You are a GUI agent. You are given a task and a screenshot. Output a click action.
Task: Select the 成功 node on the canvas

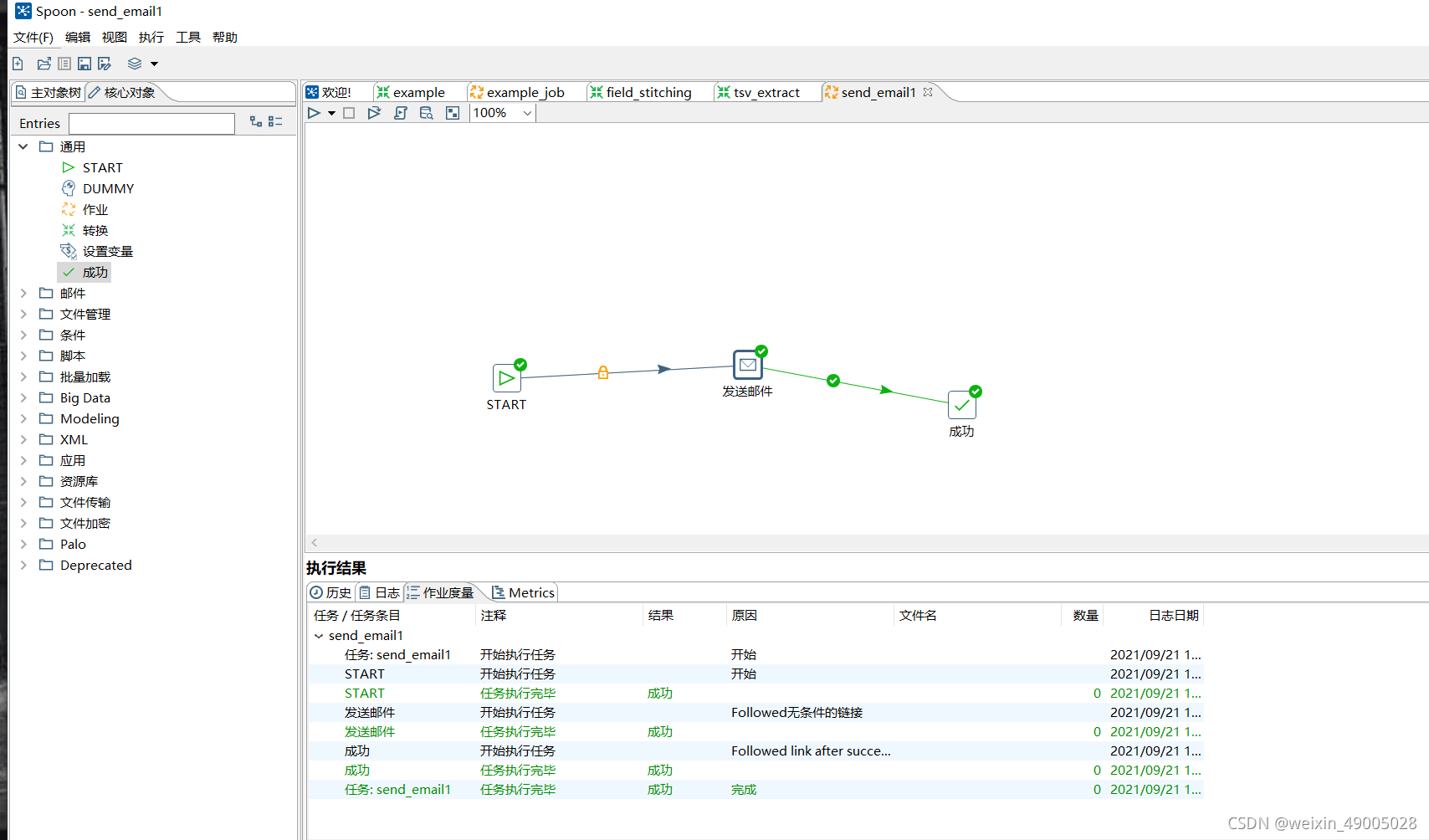962,405
